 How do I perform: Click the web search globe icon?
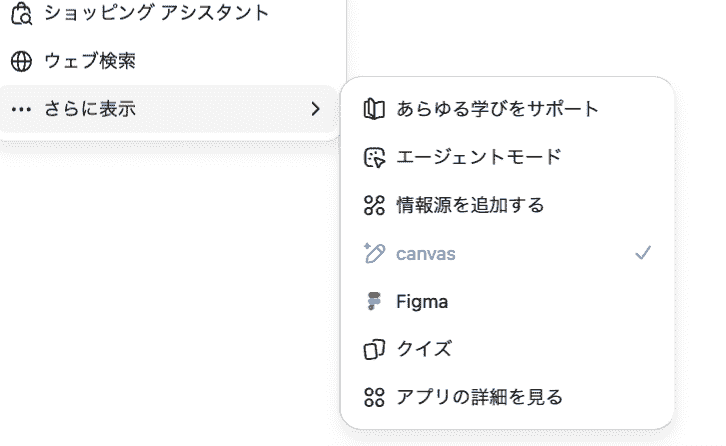[x=21, y=62]
